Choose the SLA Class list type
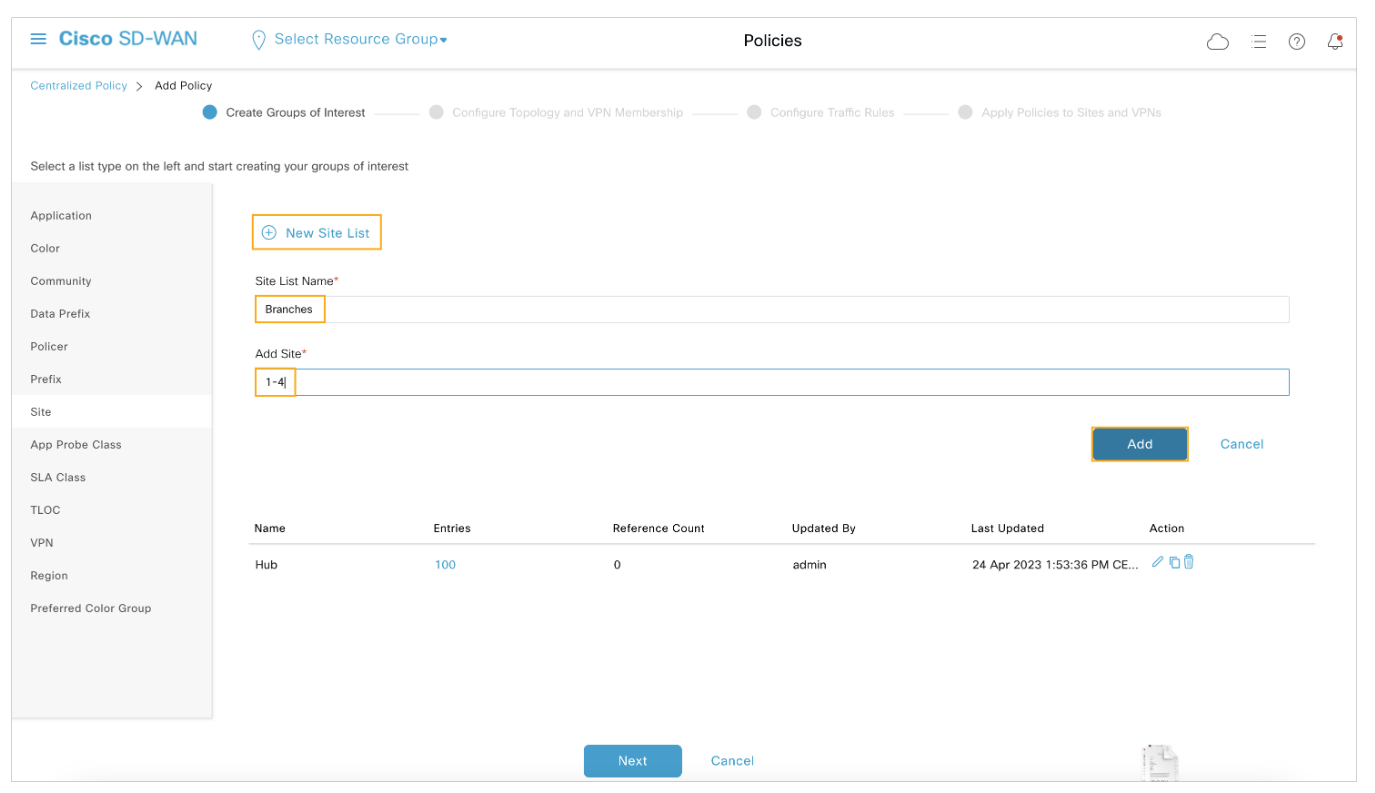This screenshot has width=1375, height=793. click(x=58, y=477)
